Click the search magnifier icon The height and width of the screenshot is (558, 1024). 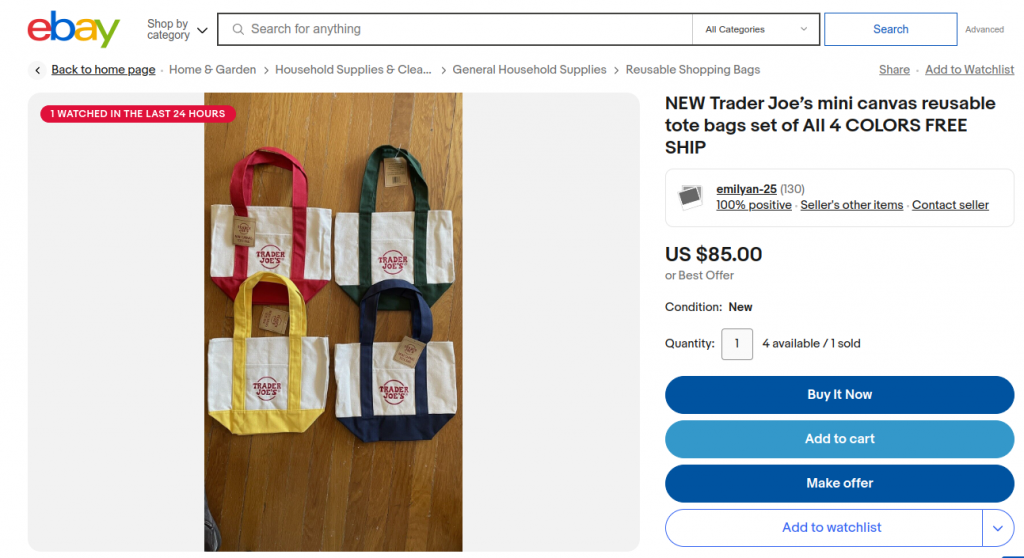coord(238,29)
